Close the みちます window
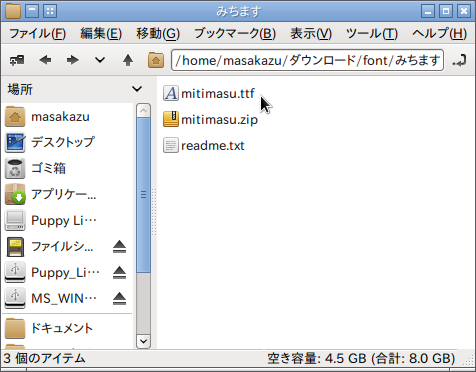 (x=464, y=11)
